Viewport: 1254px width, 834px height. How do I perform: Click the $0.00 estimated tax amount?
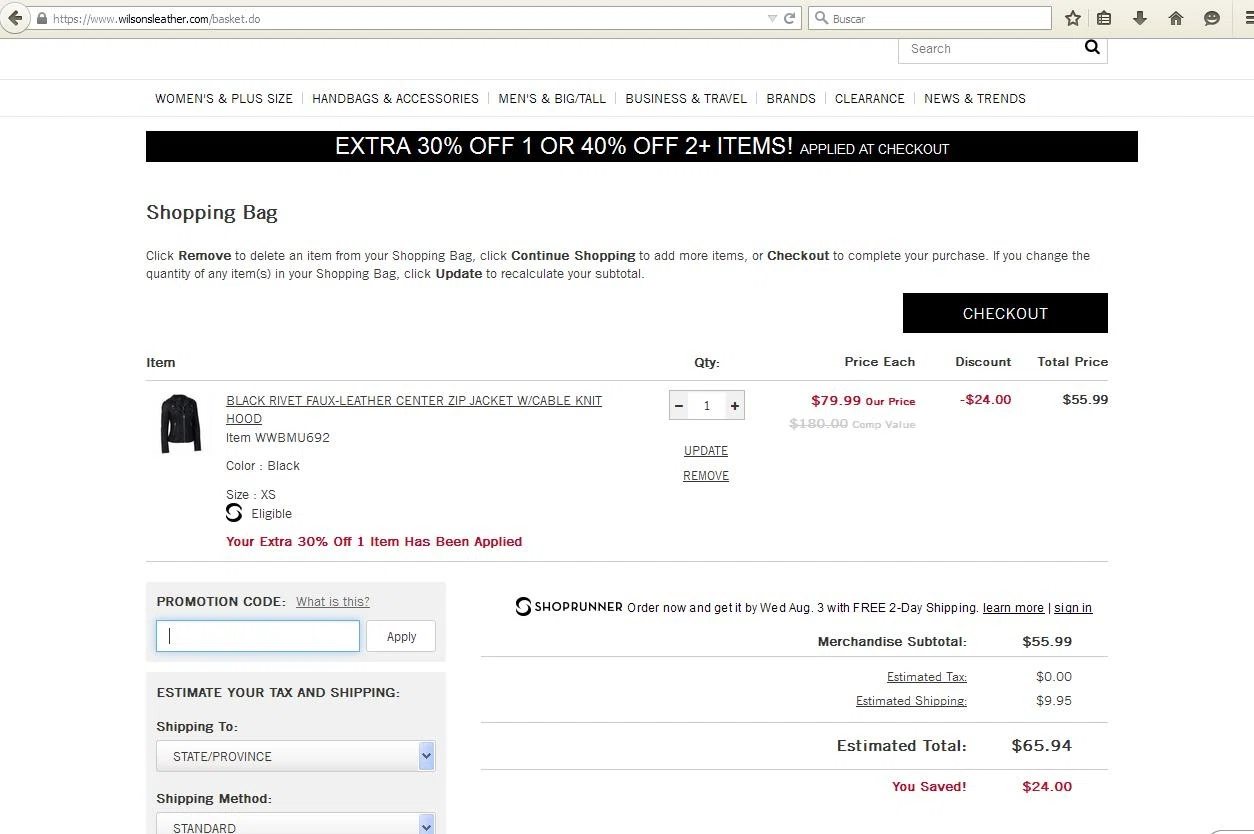1054,677
